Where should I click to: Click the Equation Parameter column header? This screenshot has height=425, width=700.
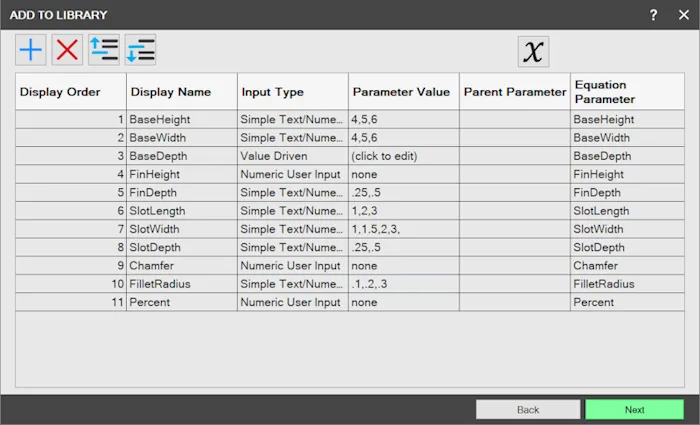coord(627,92)
